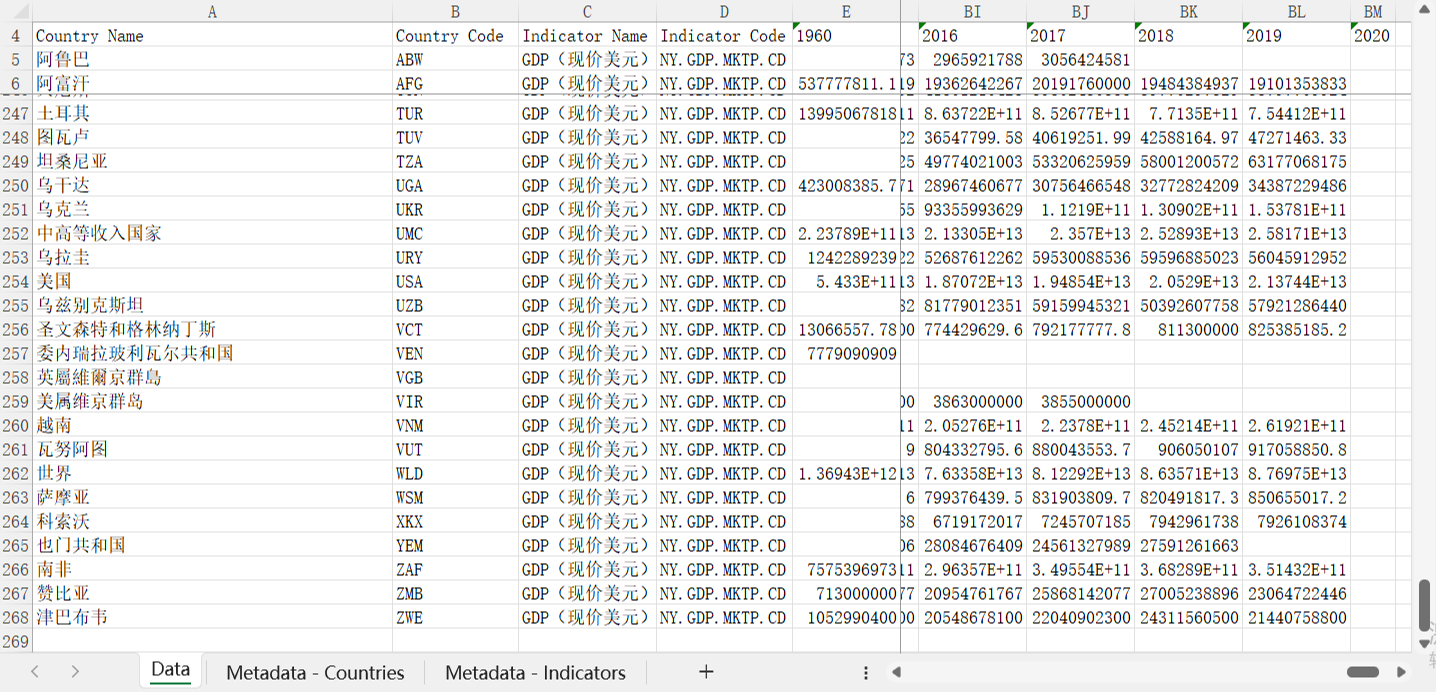Select the cell containing 土耳其
Screen dimensions: 1436x693
pyautogui.click(x=212, y=114)
